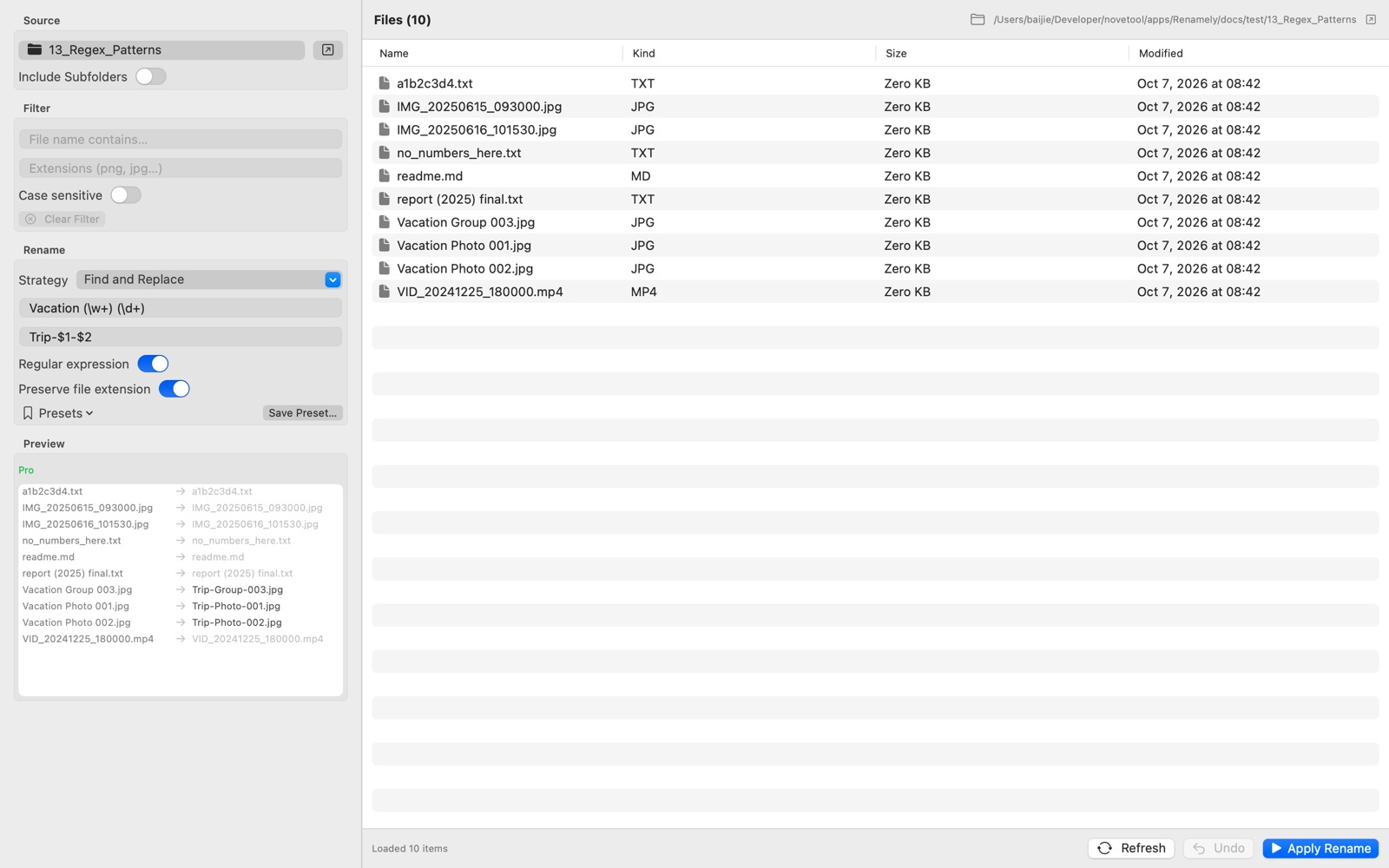Enable the Include Subfolders switch
The width and height of the screenshot is (1389, 868).
(151, 76)
